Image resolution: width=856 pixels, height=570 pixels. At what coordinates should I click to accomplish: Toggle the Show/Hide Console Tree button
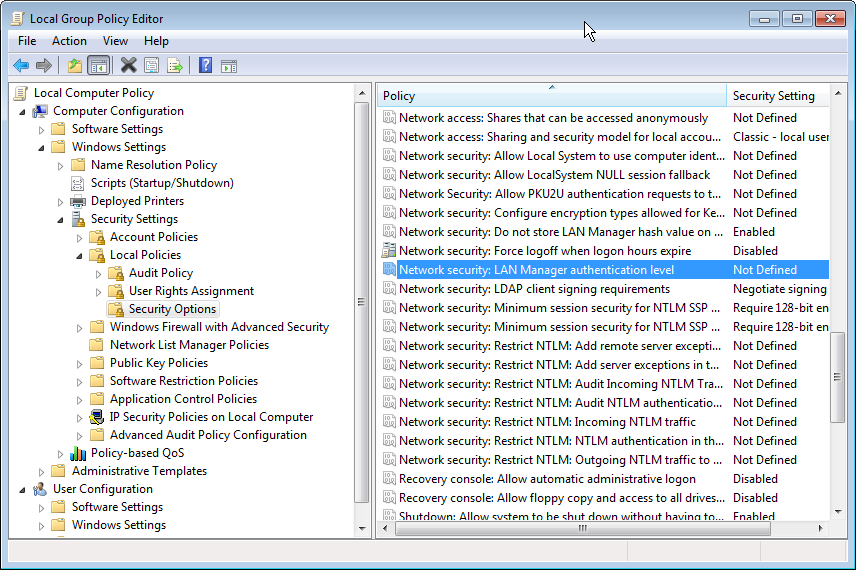(99, 66)
